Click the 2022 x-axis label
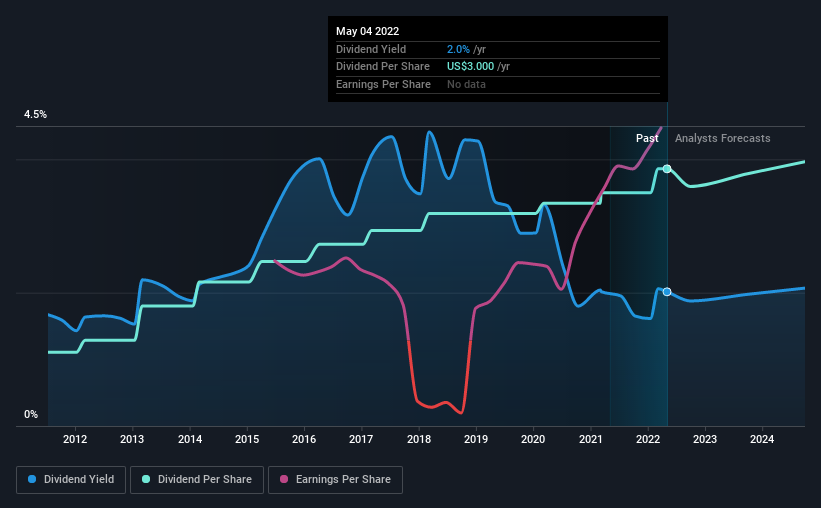This screenshot has height=508, width=821. (x=648, y=439)
